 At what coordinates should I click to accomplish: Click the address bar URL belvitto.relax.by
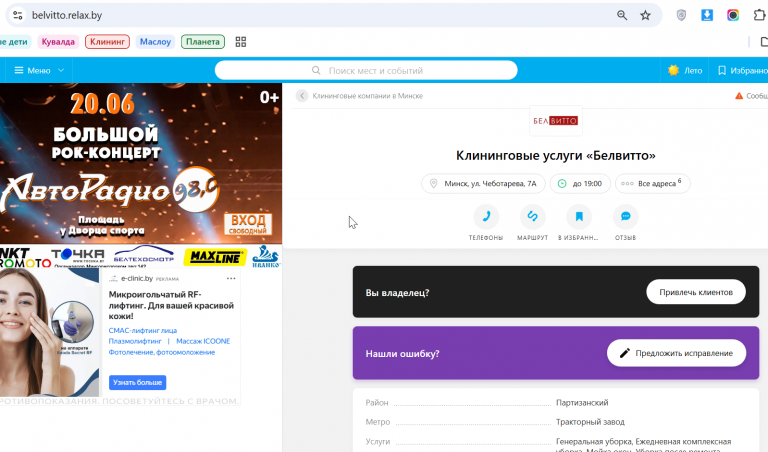click(67, 15)
